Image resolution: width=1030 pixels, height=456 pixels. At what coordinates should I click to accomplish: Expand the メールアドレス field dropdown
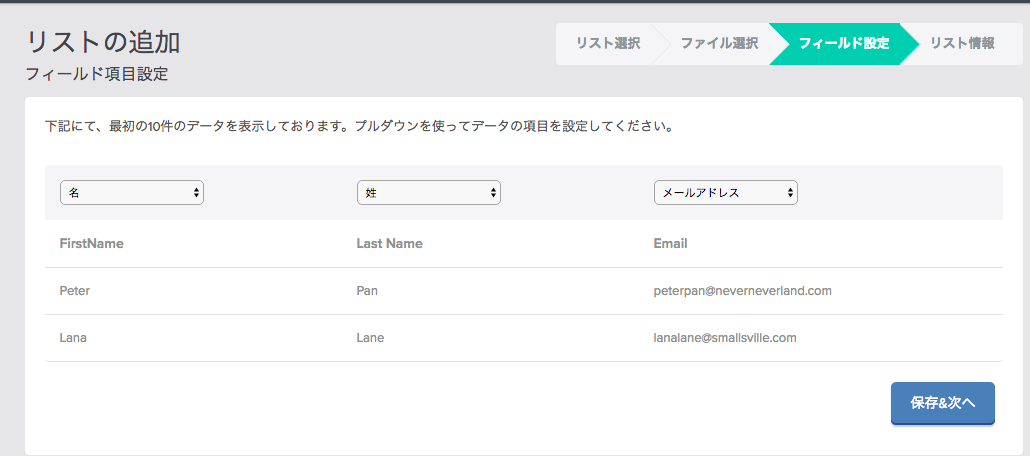coord(726,193)
